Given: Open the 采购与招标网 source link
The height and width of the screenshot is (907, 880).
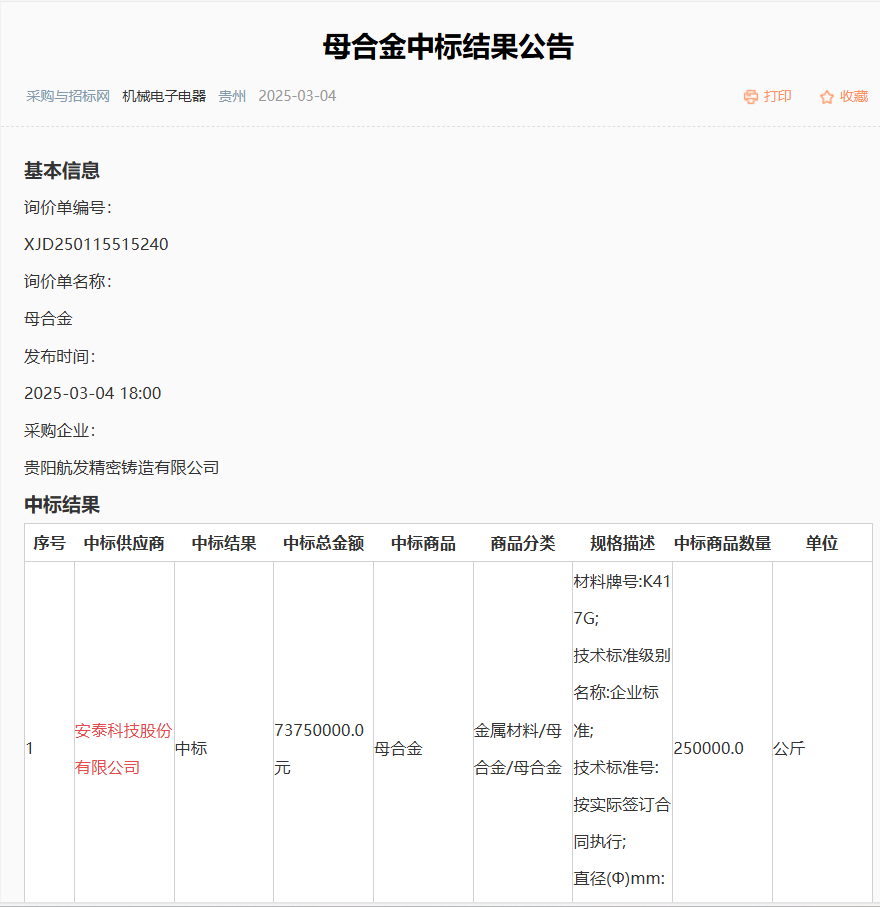Looking at the screenshot, I should [x=68, y=96].
